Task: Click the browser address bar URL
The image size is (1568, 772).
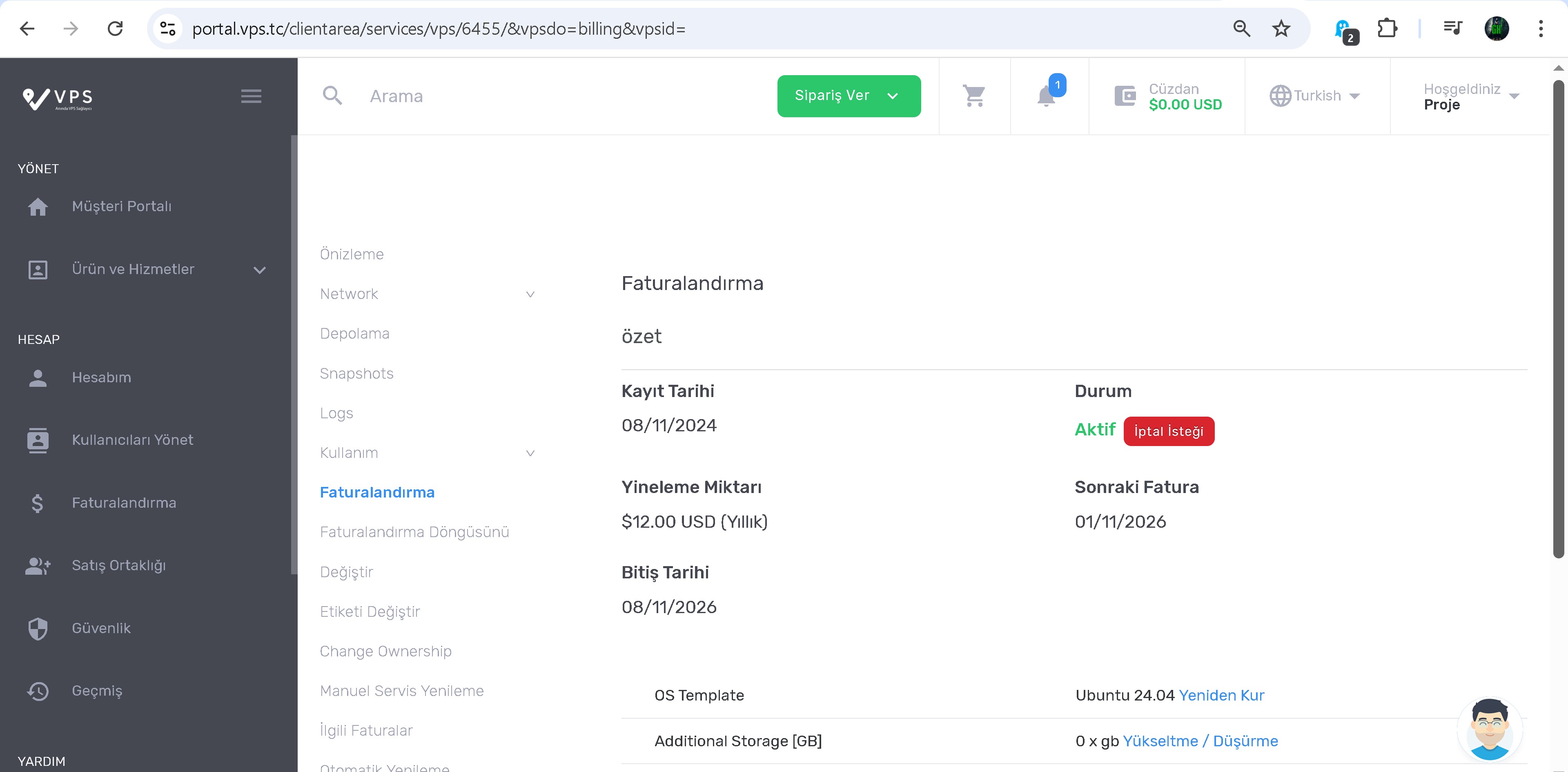Action: pos(438,29)
